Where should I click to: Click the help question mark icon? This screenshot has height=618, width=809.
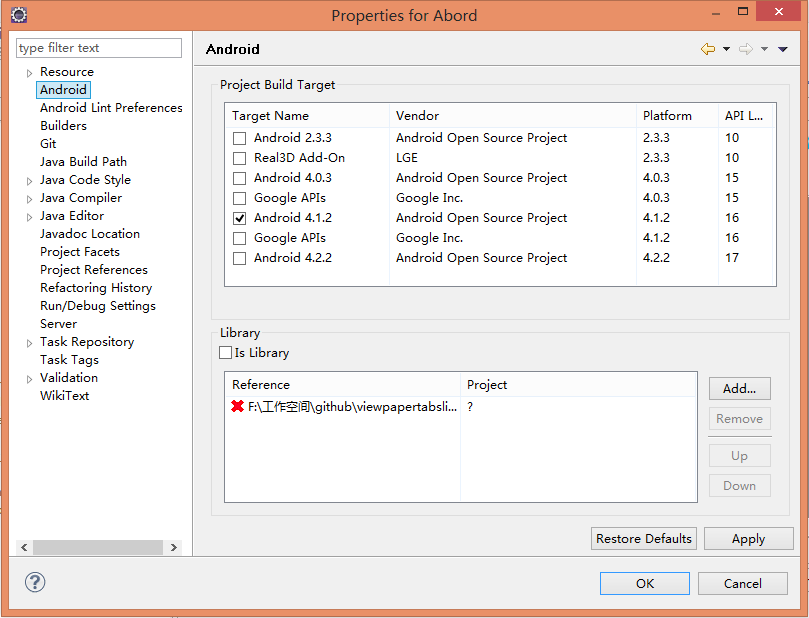35,582
